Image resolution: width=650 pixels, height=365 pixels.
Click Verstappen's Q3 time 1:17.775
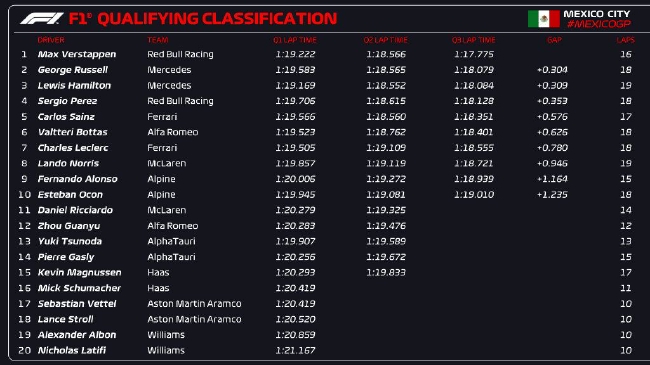click(x=474, y=54)
